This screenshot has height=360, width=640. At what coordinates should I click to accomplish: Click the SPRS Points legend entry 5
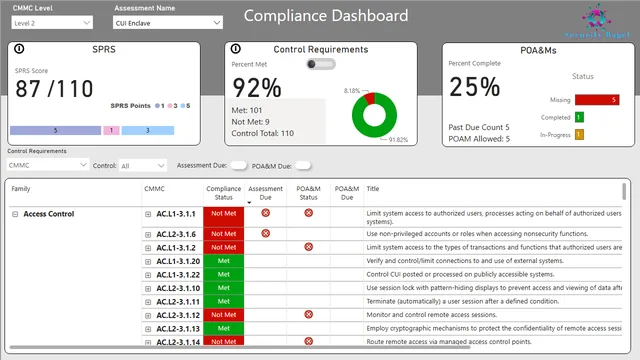186,106
